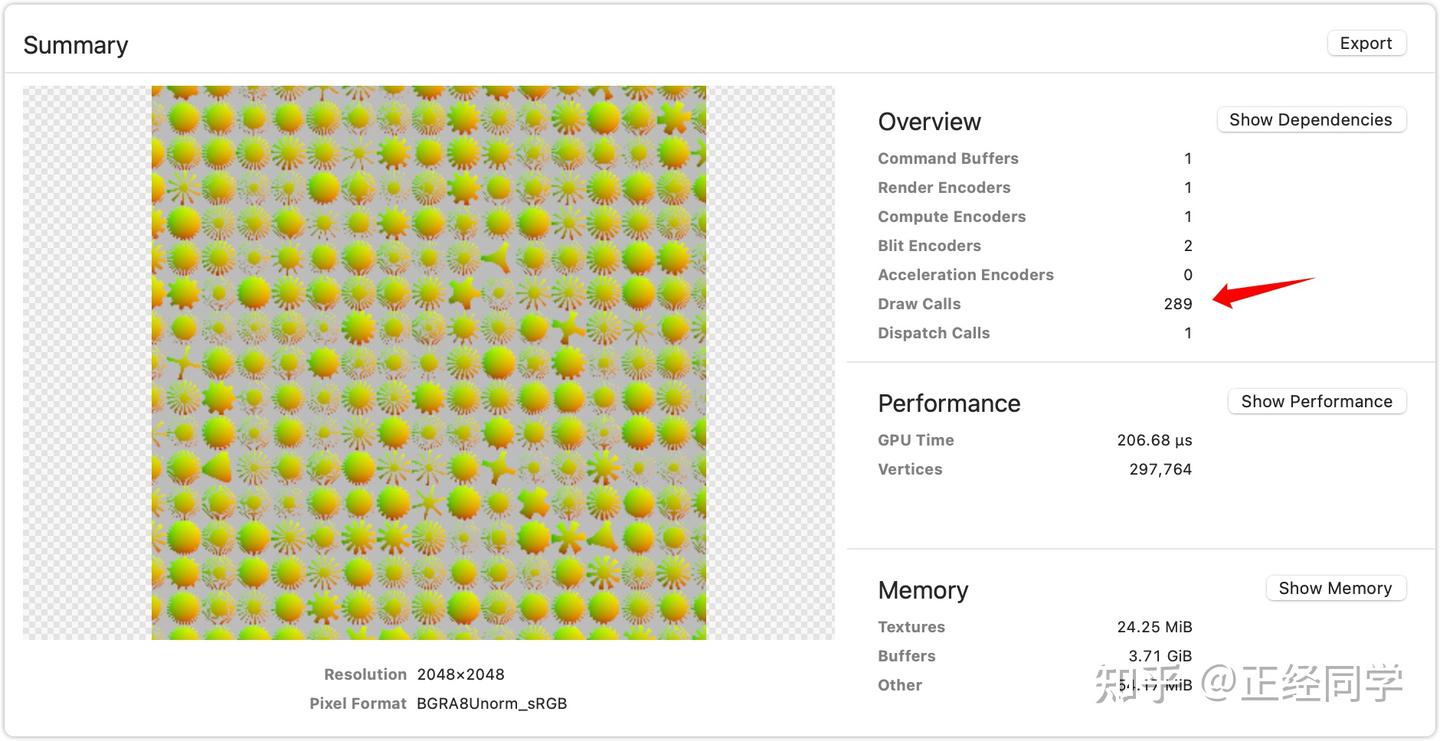The width and height of the screenshot is (1440, 741).
Task: Click the Textures value 24.25 MiB
Action: (1154, 627)
